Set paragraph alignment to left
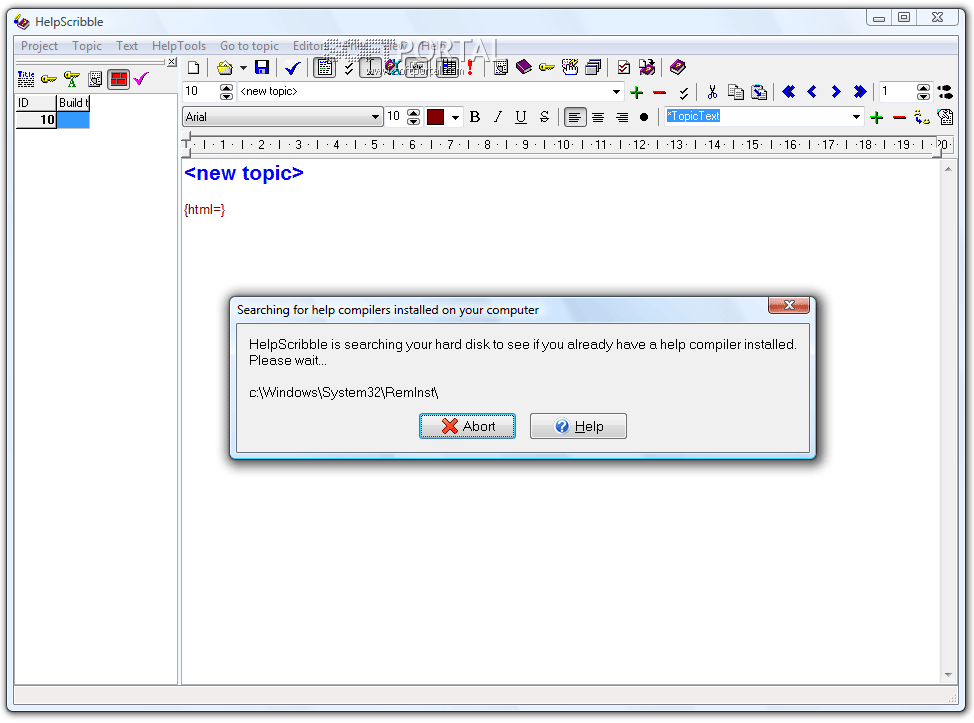 (x=575, y=117)
